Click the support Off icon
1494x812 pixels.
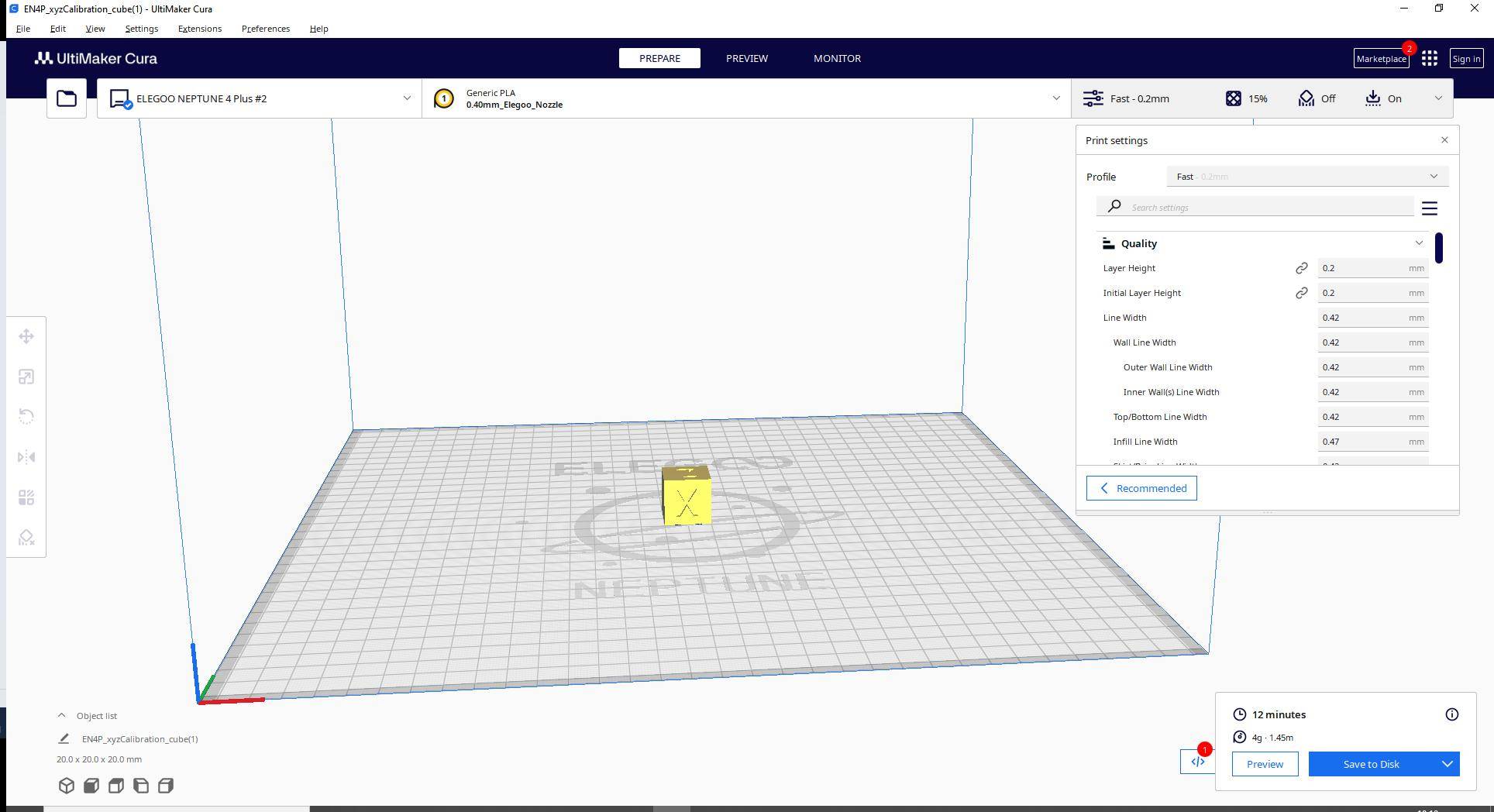[1306, 98]
